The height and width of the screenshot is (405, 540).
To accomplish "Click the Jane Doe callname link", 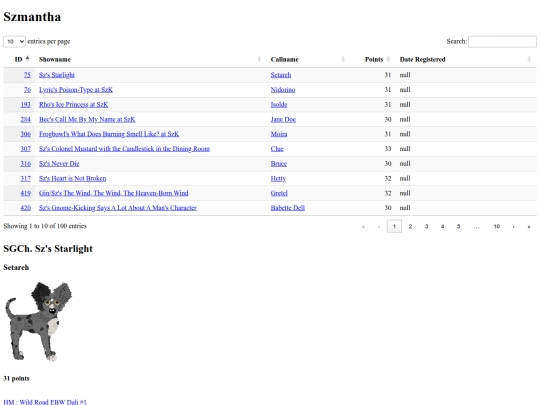I will click(x=283, y=119).
